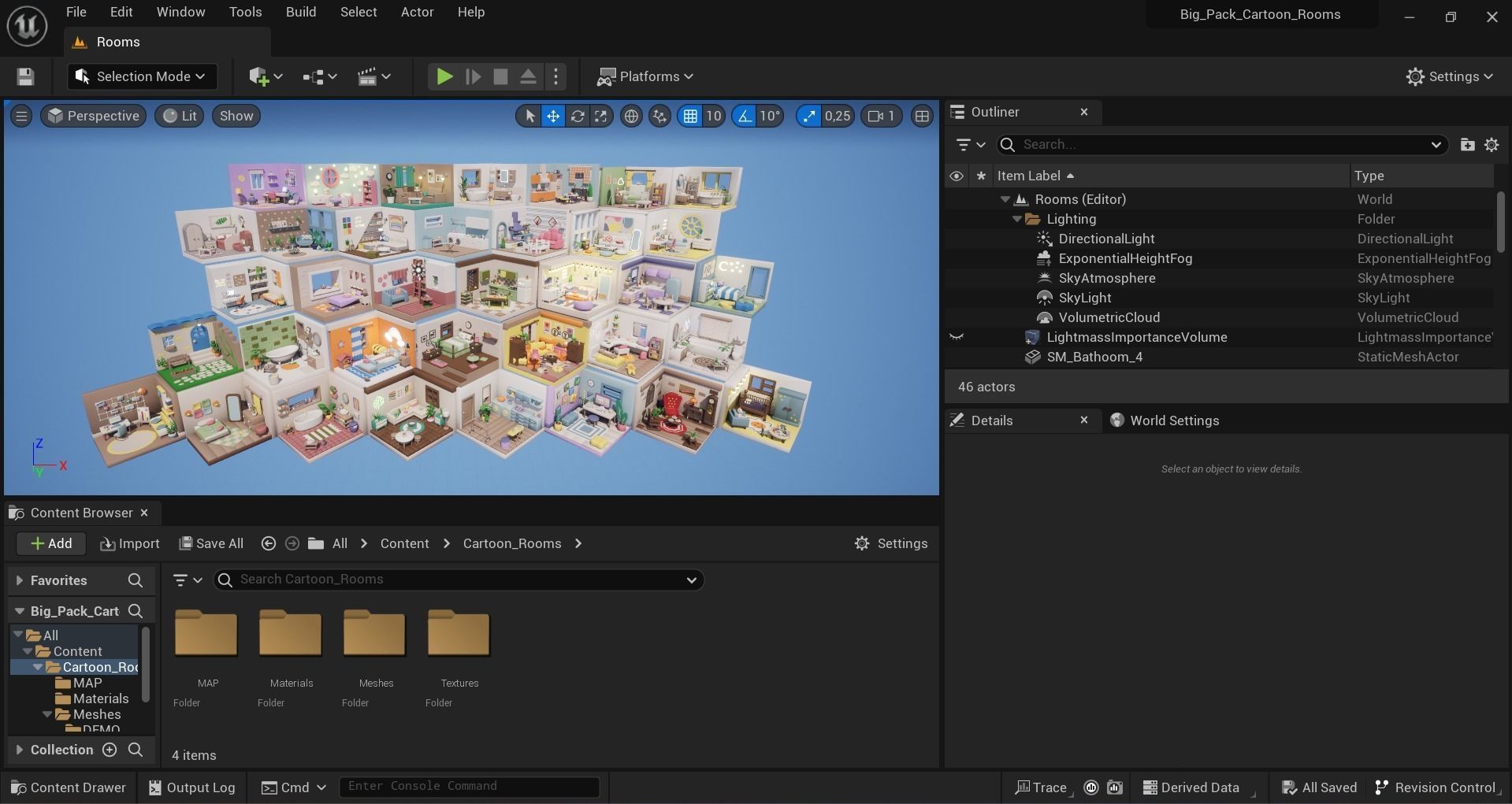Image resolution: width=1512 pixels, height=804 pixels.
Task: Open the Window menu
Action: 180,13
